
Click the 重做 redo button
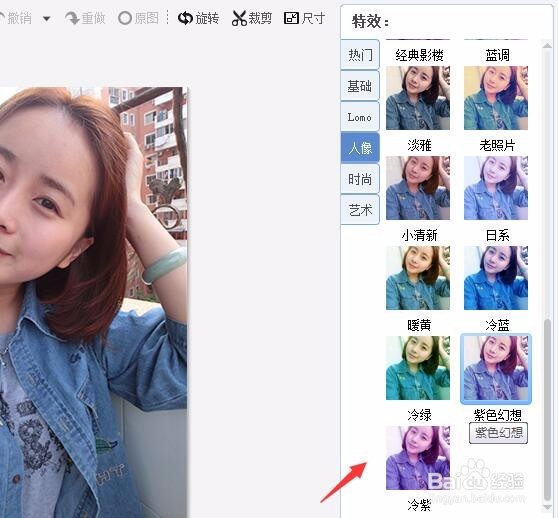(85, 18)
